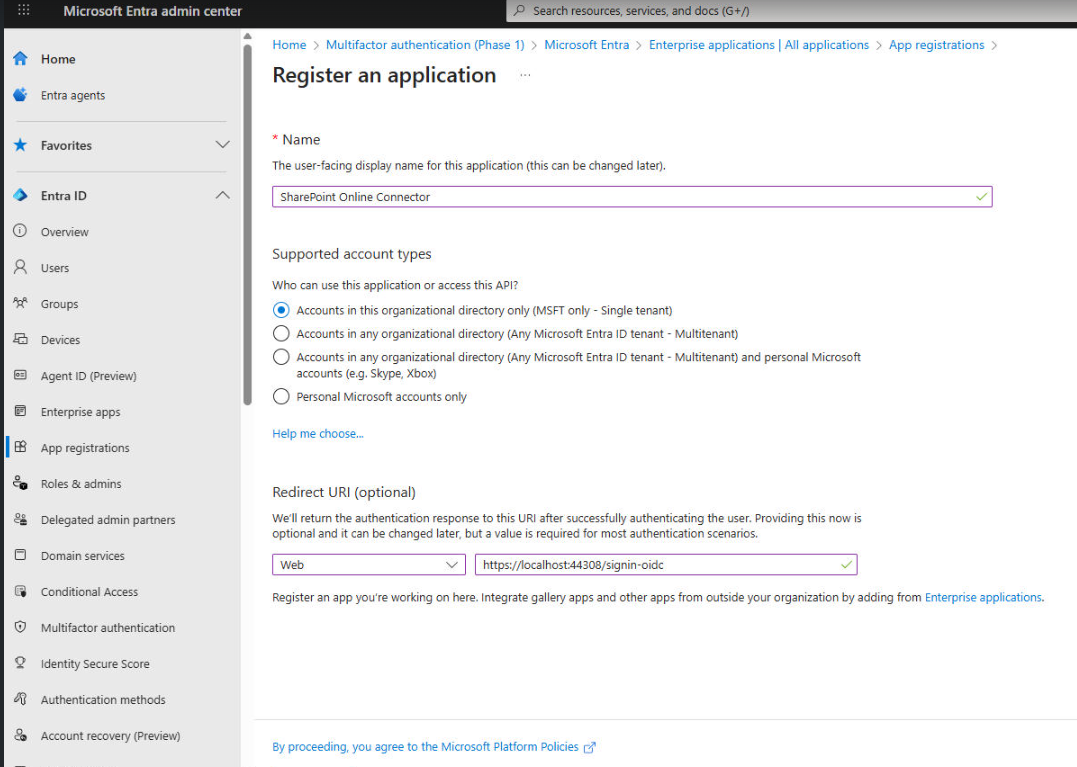Open Conditional Access icon in sidebar
1077x767 pixels.
(x=20, y=592)
